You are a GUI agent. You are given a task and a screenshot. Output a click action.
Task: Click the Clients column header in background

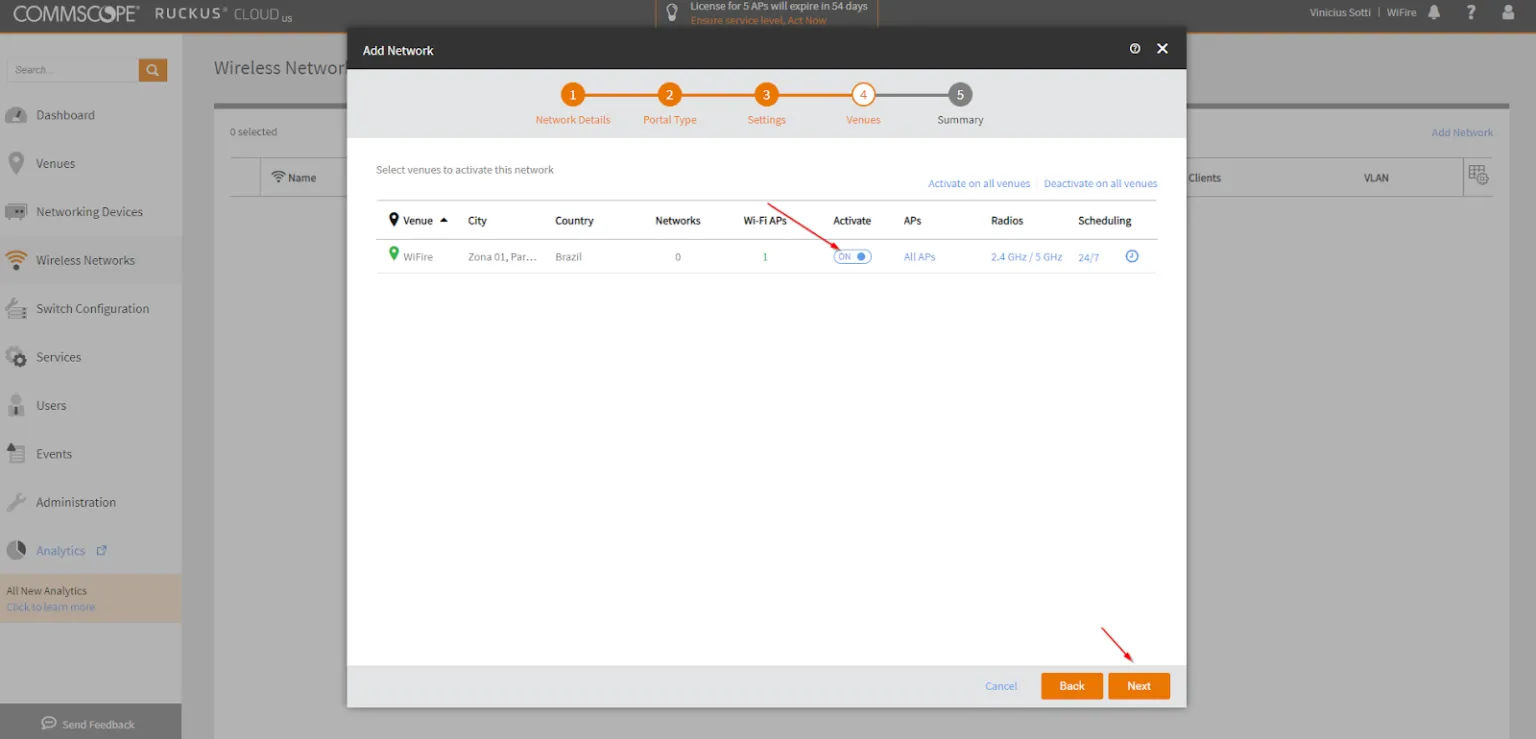1204,178
